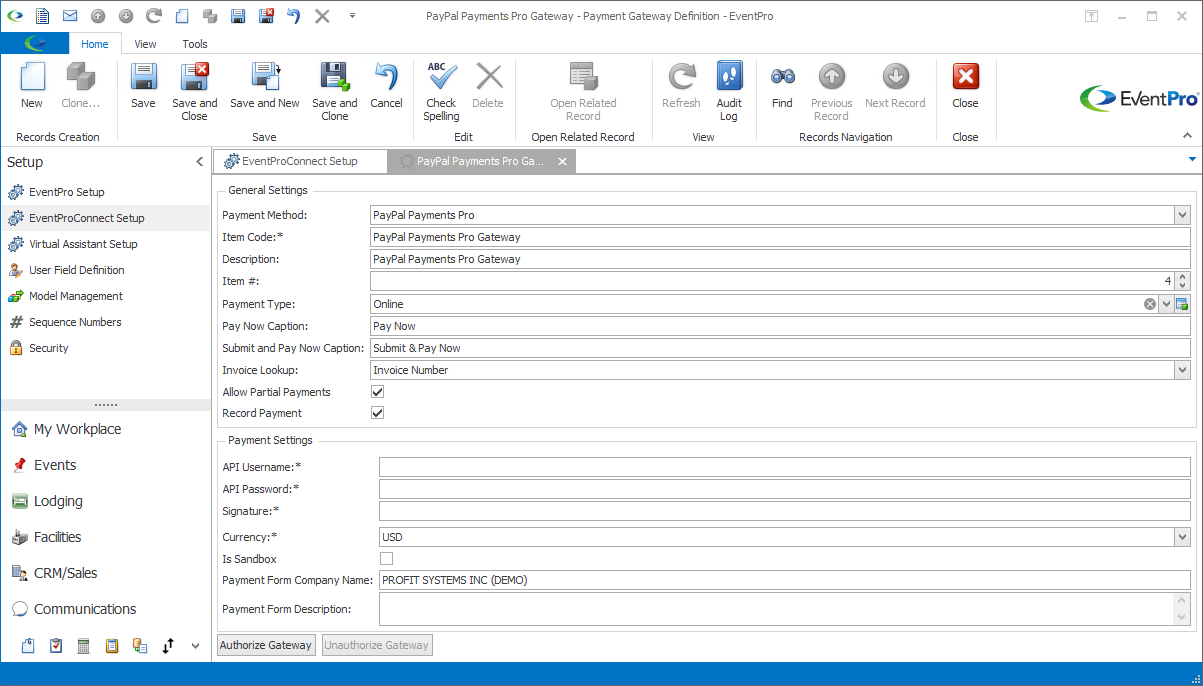
Task: Click Save and Close in the ribbon
Action: coord(194,91)
